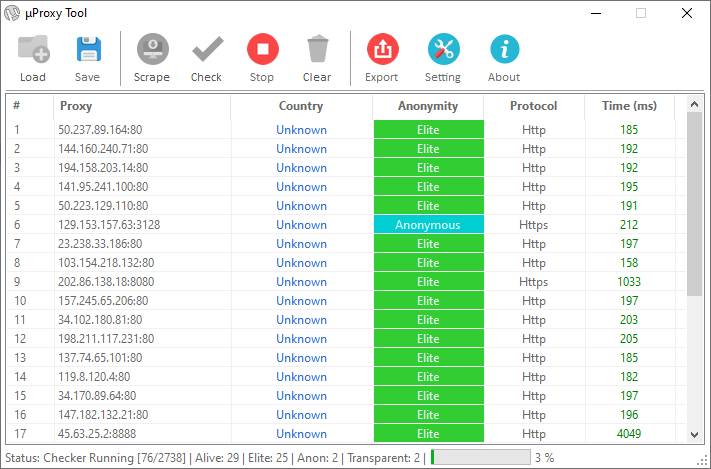The width and height of the screenshot is (711, 469).
Task: Select proxy 147.182.132.21:80
Action: point(103,415)
